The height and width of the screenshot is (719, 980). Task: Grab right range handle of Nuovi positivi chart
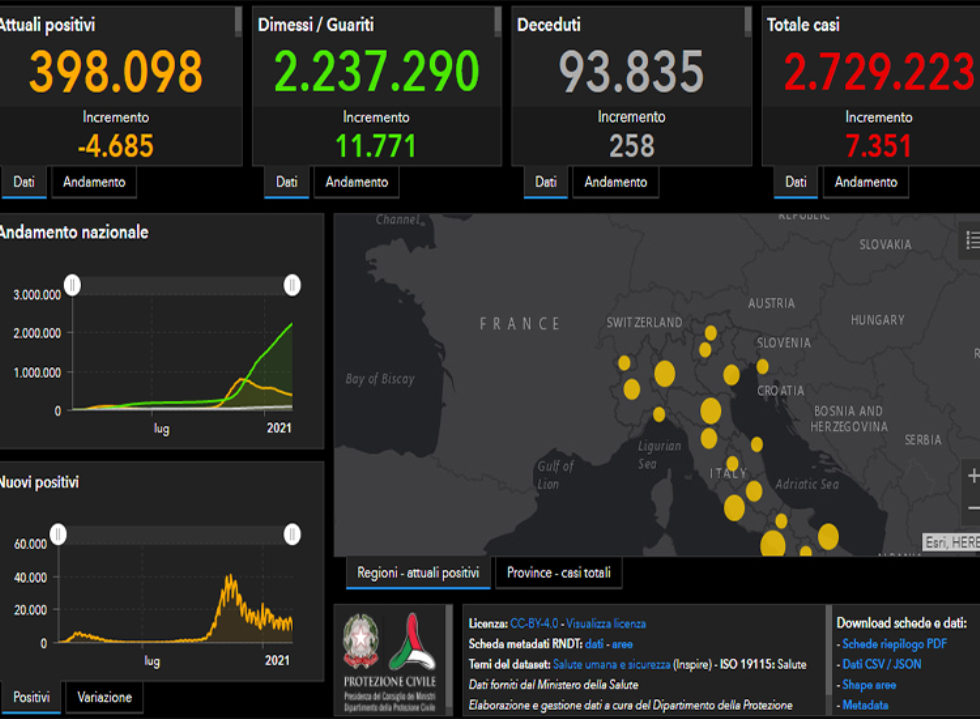[x=292, y=534]
